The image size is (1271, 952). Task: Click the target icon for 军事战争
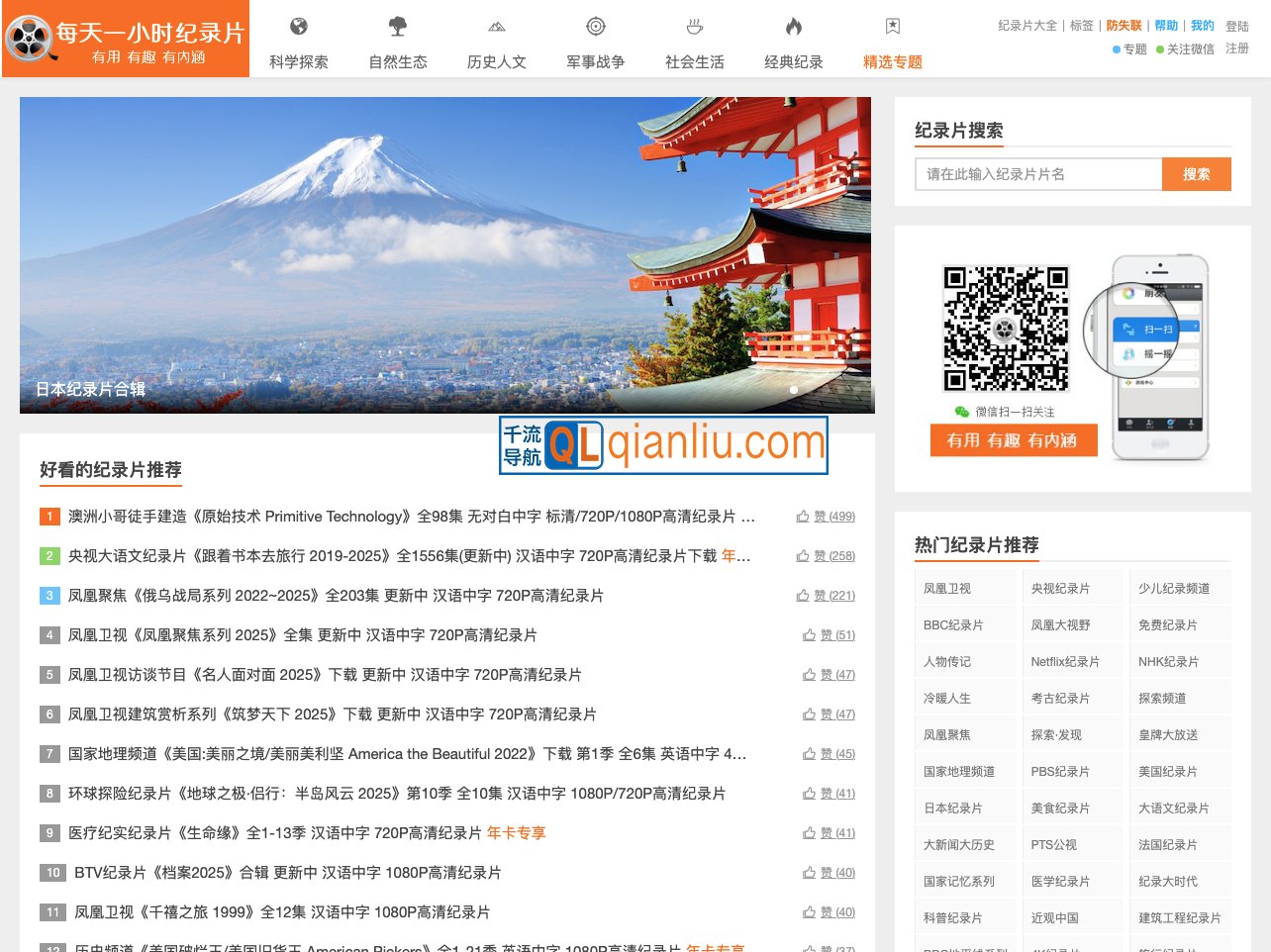(x=595, y=29)
